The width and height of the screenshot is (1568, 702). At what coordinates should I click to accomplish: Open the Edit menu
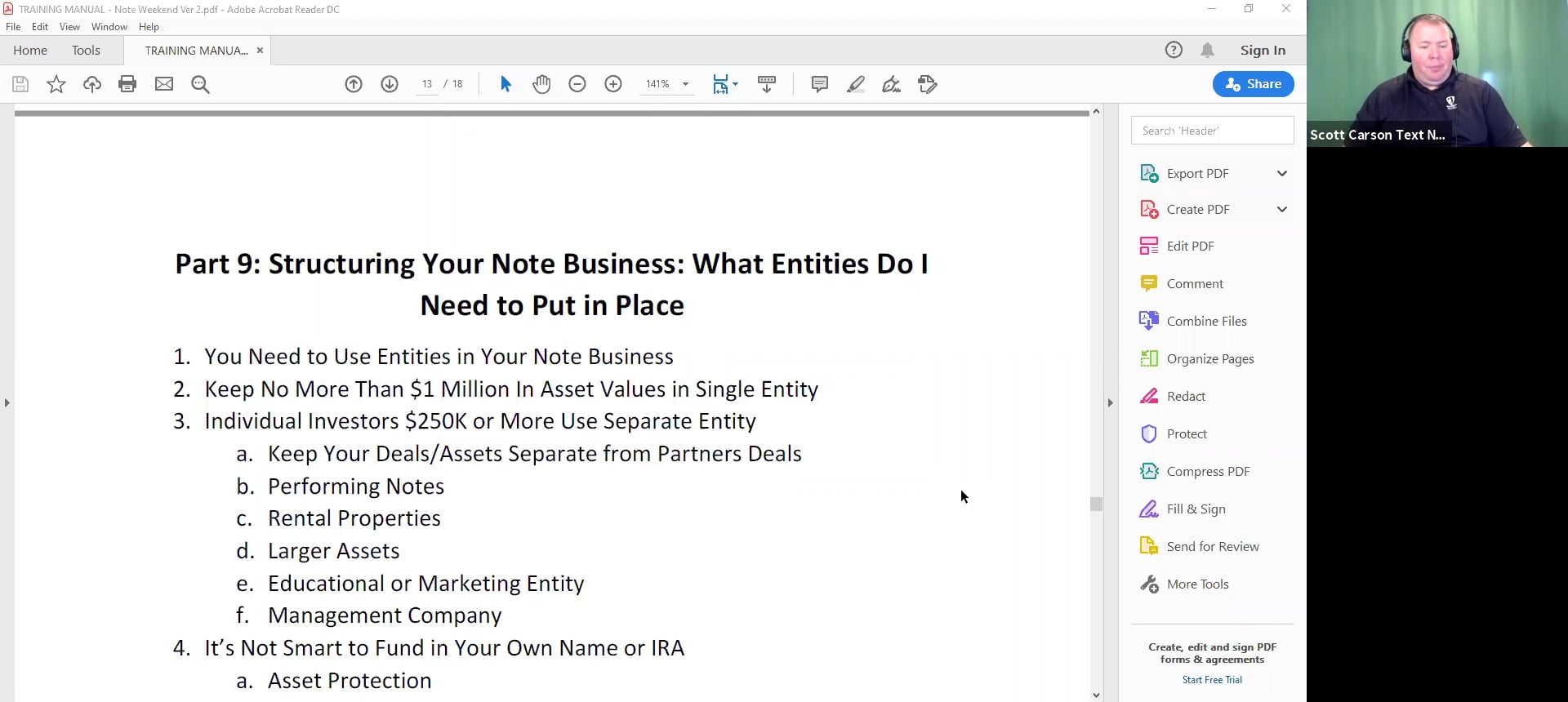(40, 27)
